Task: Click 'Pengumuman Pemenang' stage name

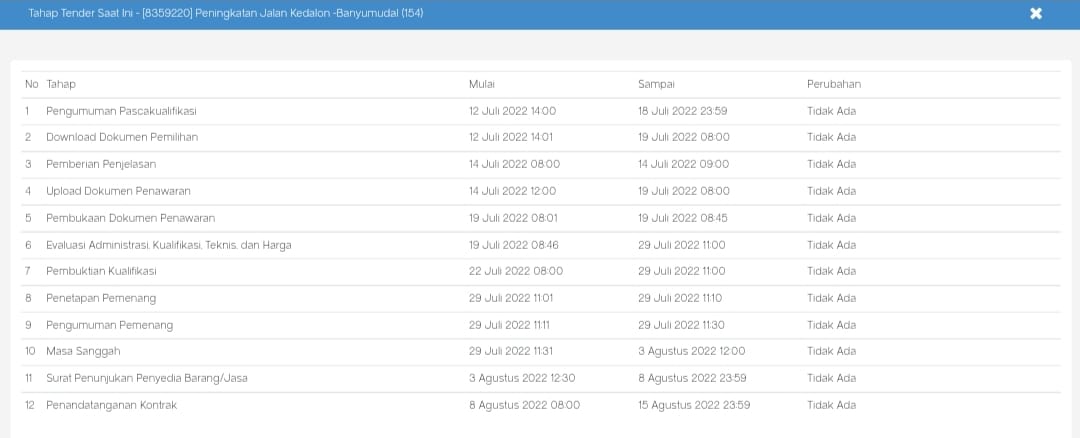Action: (x=109, y=325)
